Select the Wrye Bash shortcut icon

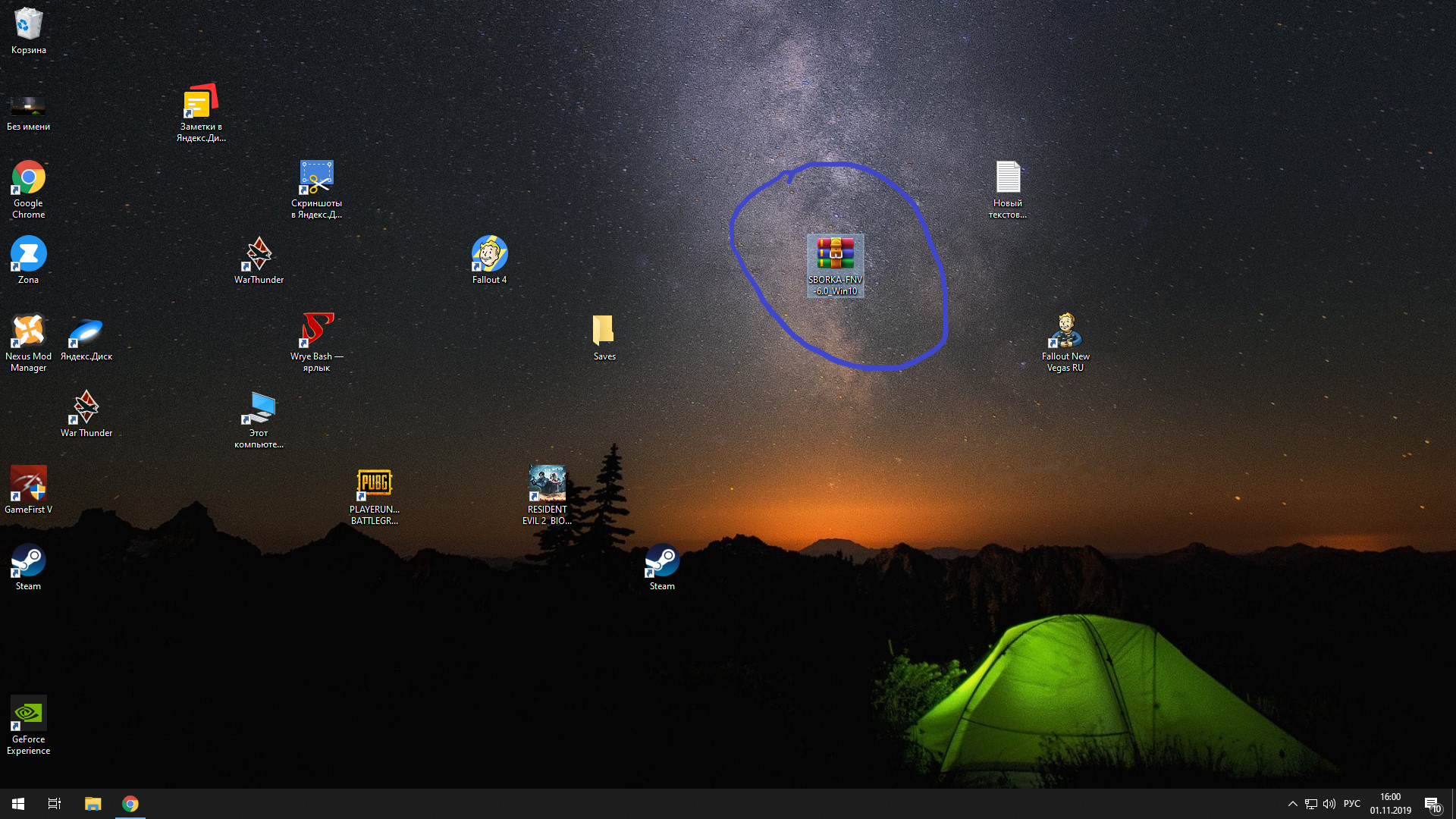click(x=317, y=331)
